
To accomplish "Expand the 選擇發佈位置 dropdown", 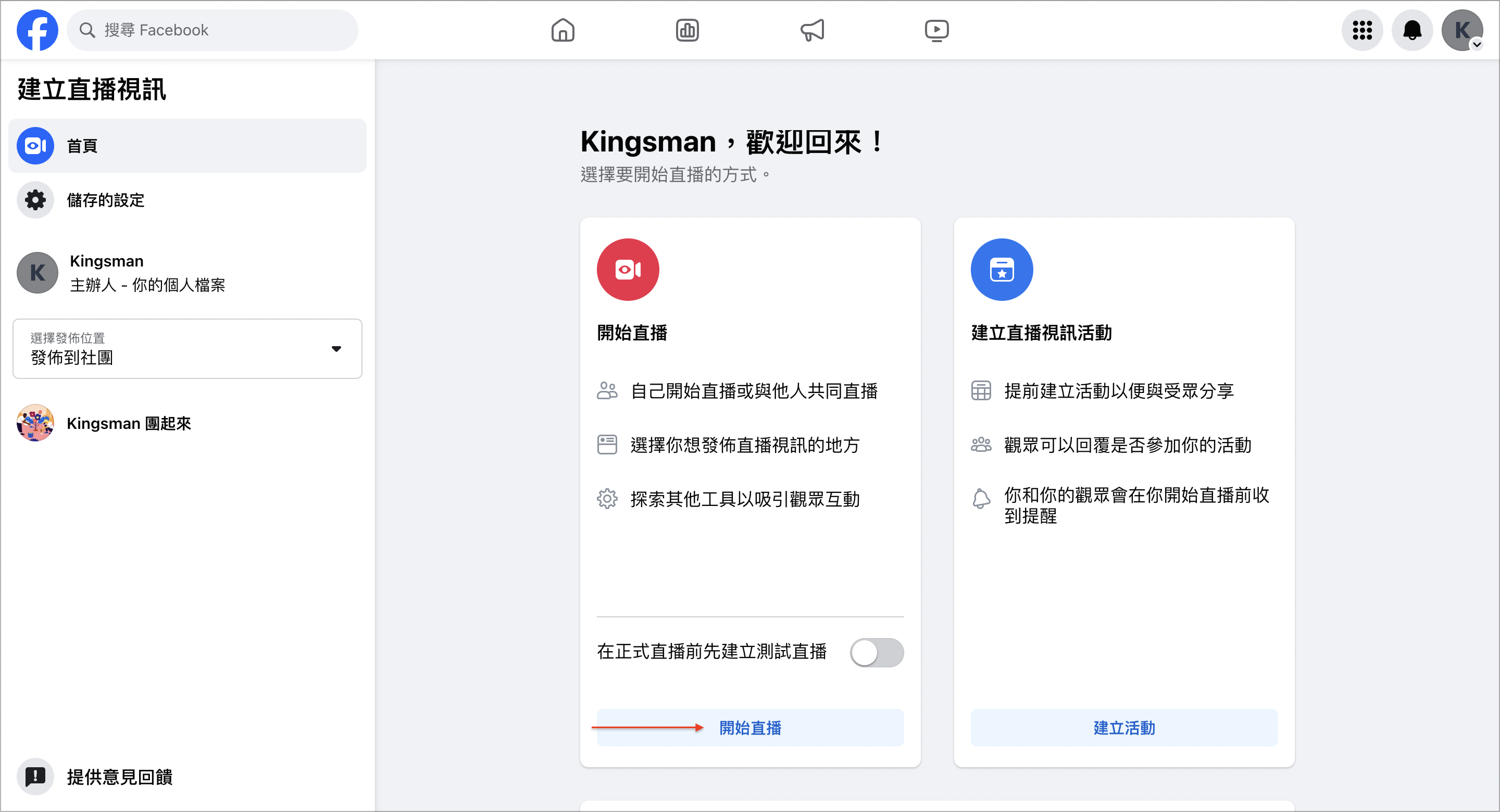I will pos(187,349).
